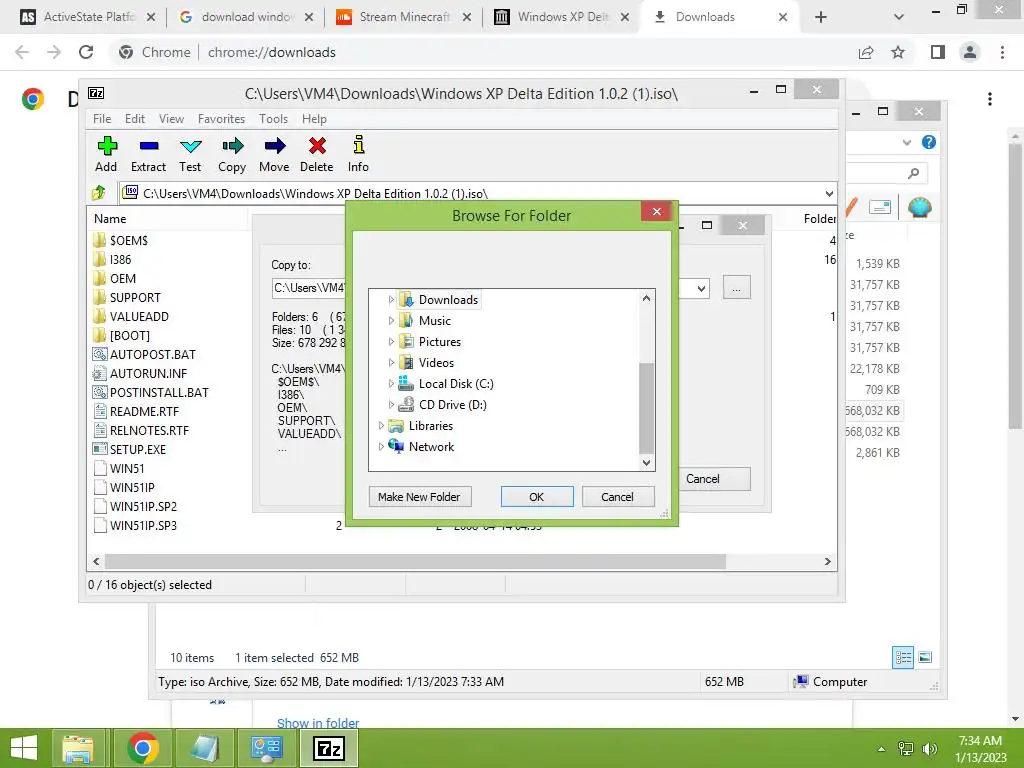The image size is (1024, 768).
Task: Select the $OEM$ folder icon in file list
Action: [99, 240]
